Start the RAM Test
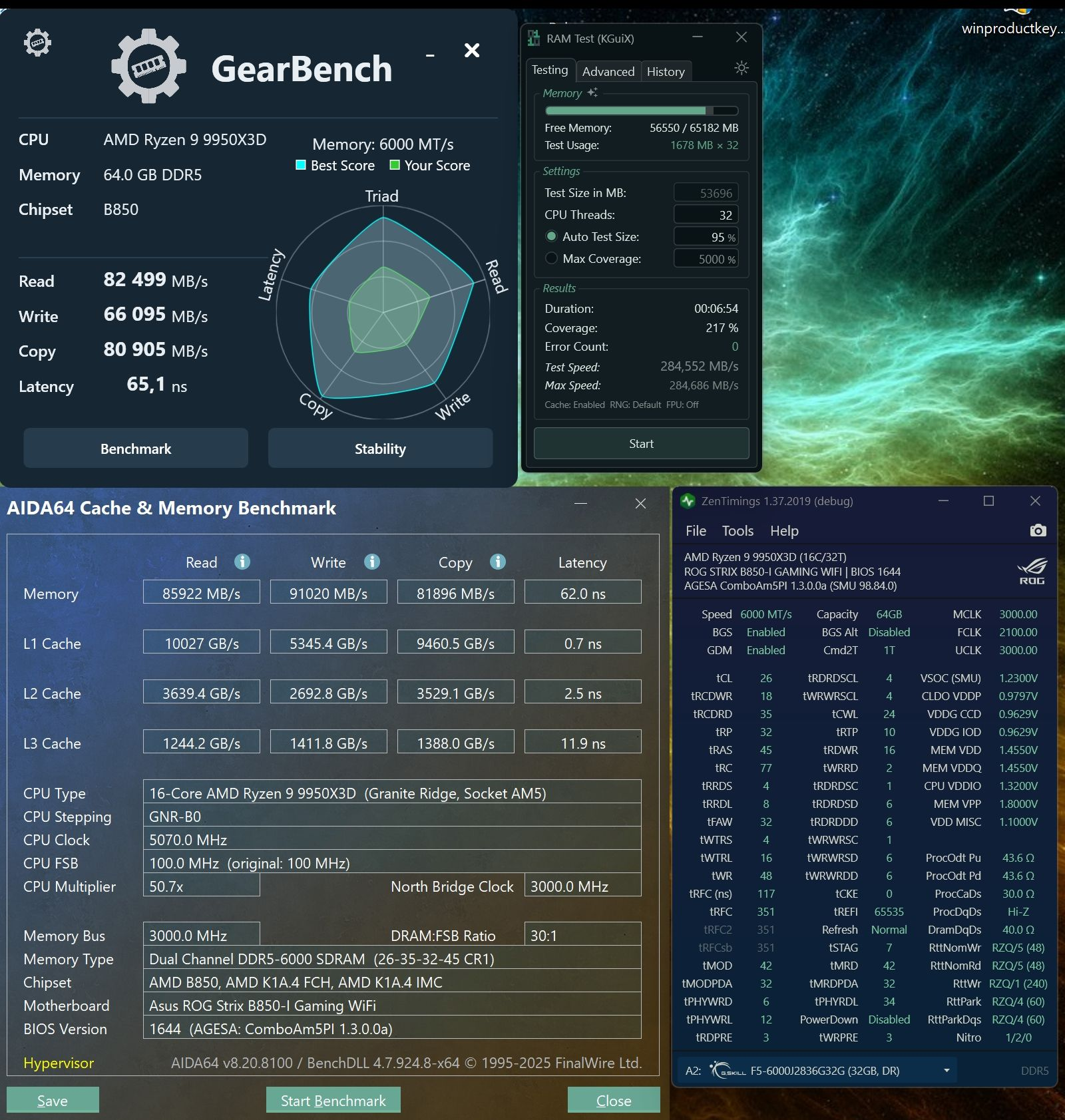The height and width of the screenshot is (1120, 1065). click(641, 443)
